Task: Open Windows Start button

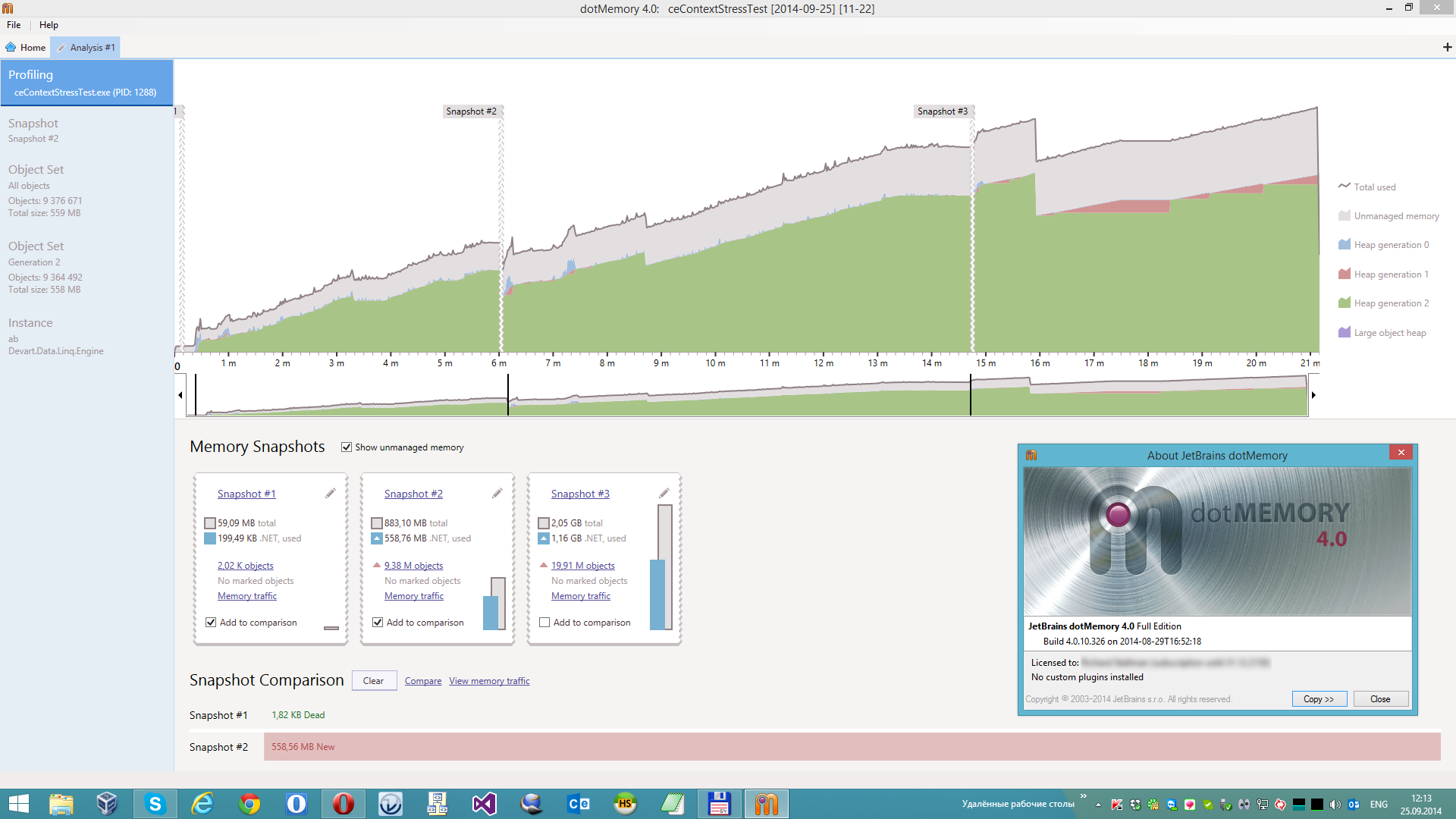Action: click(x=18, y=804)
